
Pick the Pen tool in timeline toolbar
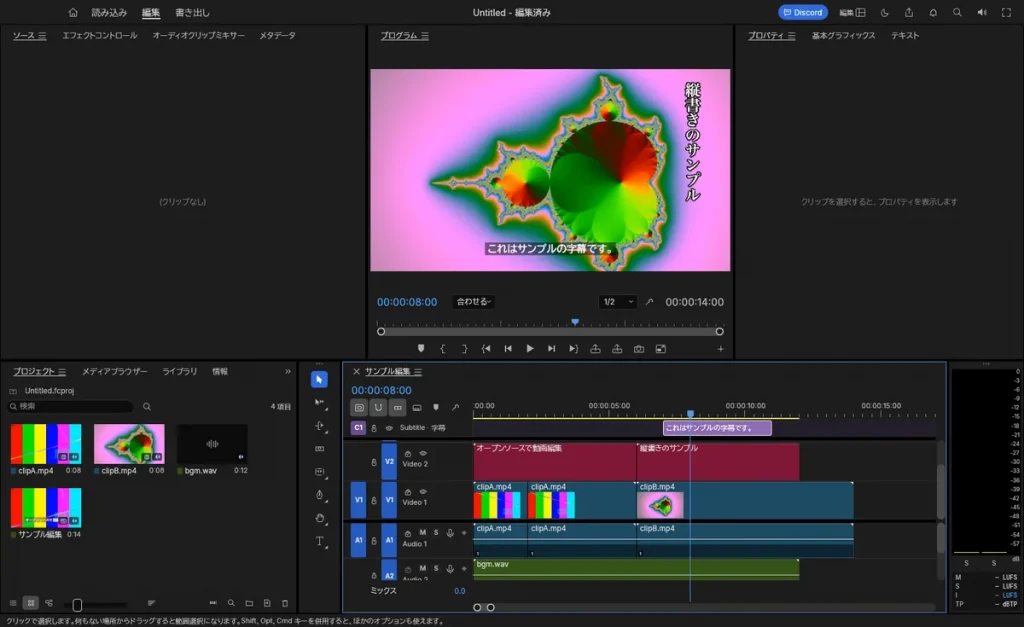click(x=319, y=494)
